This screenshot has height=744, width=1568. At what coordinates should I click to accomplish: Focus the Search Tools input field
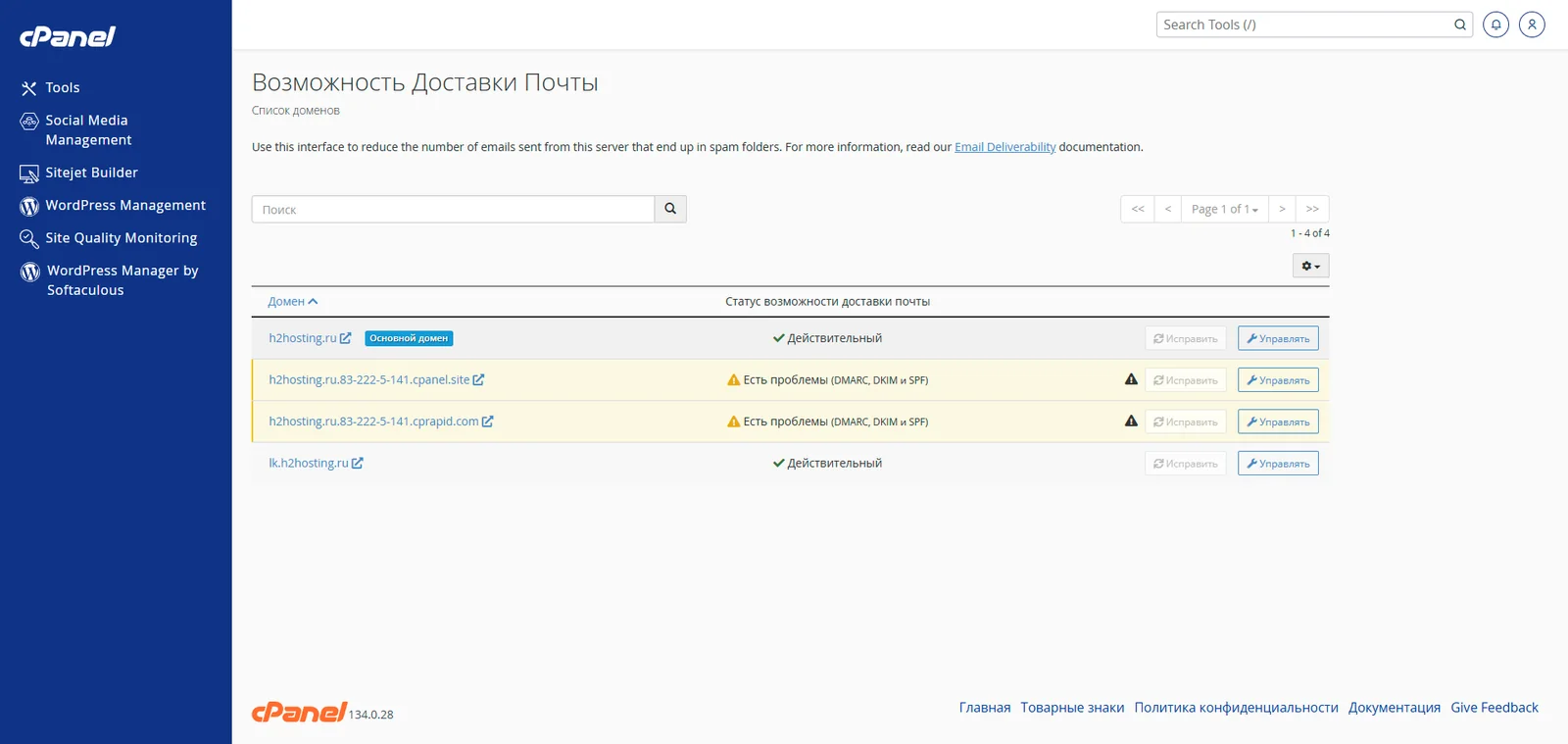pyautogui.click(x=1303, y=25)
